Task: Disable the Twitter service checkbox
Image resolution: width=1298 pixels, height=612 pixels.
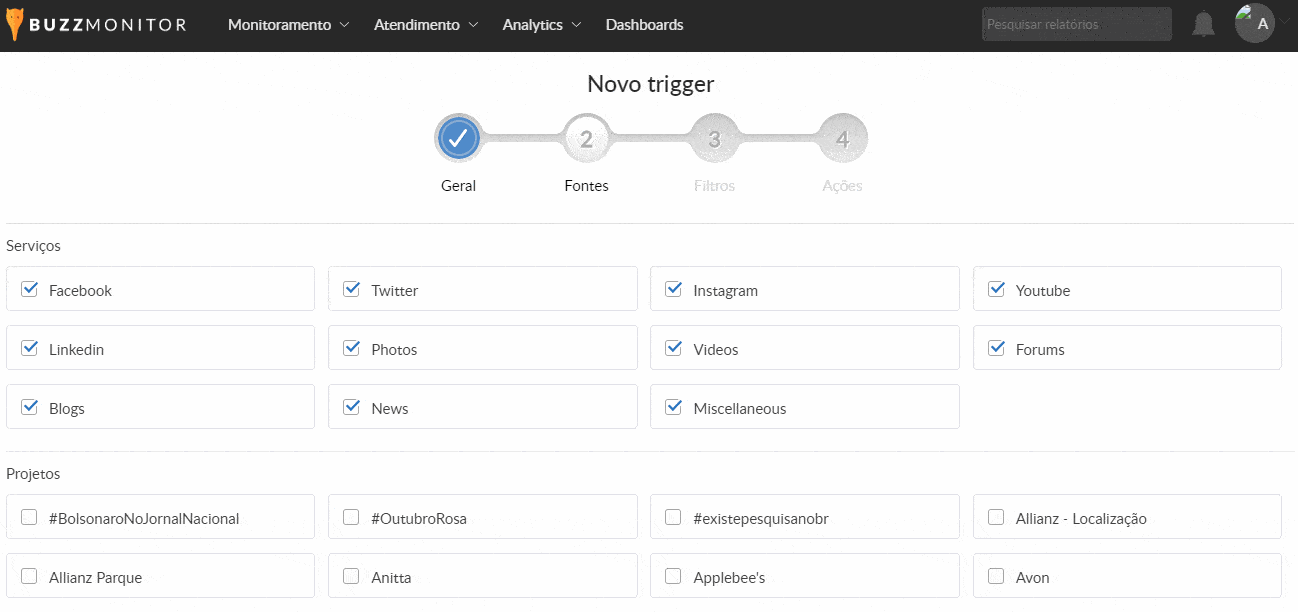Action: point(351,290)
